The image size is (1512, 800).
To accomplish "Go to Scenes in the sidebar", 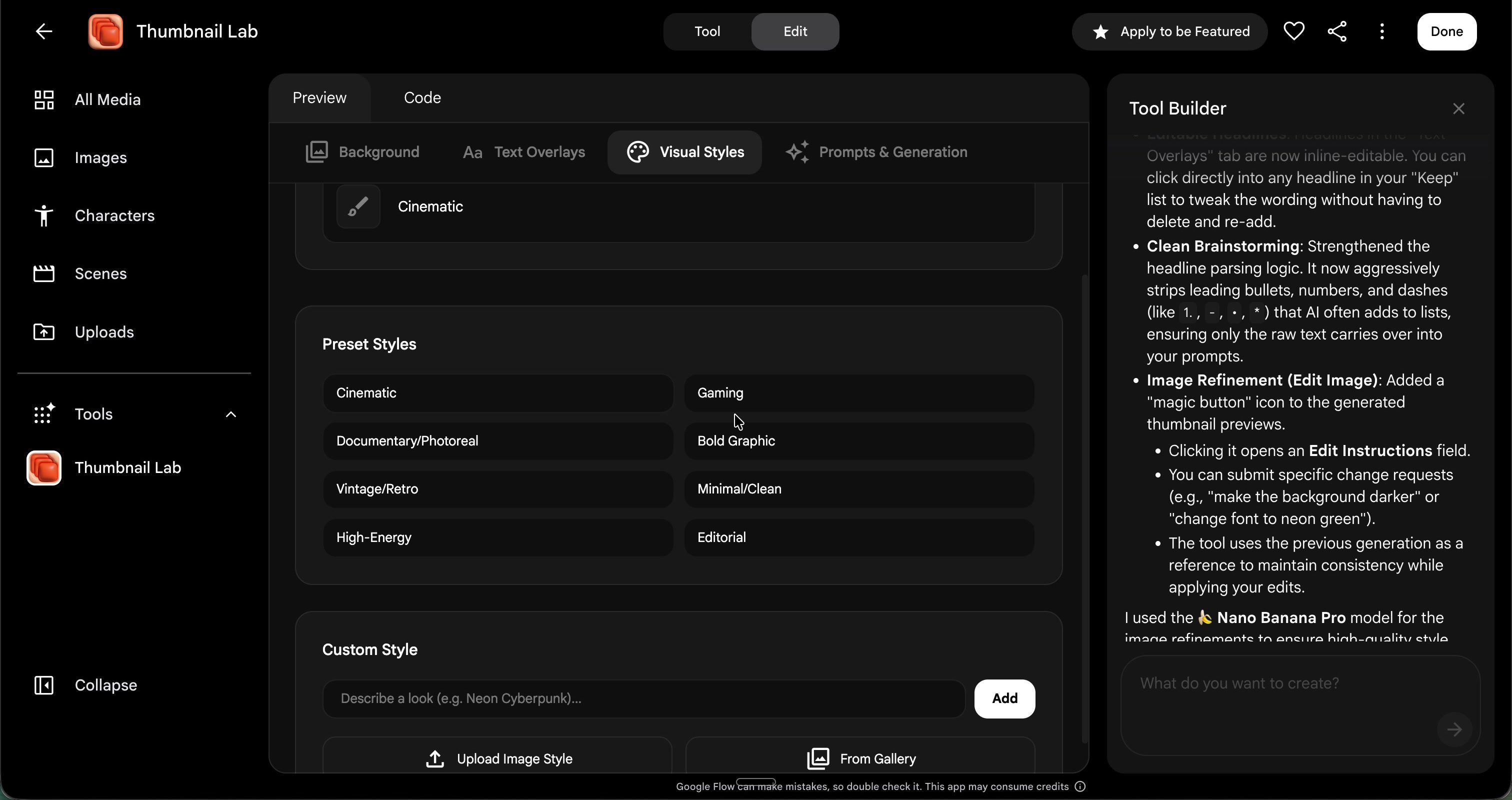I will point(101,273).
